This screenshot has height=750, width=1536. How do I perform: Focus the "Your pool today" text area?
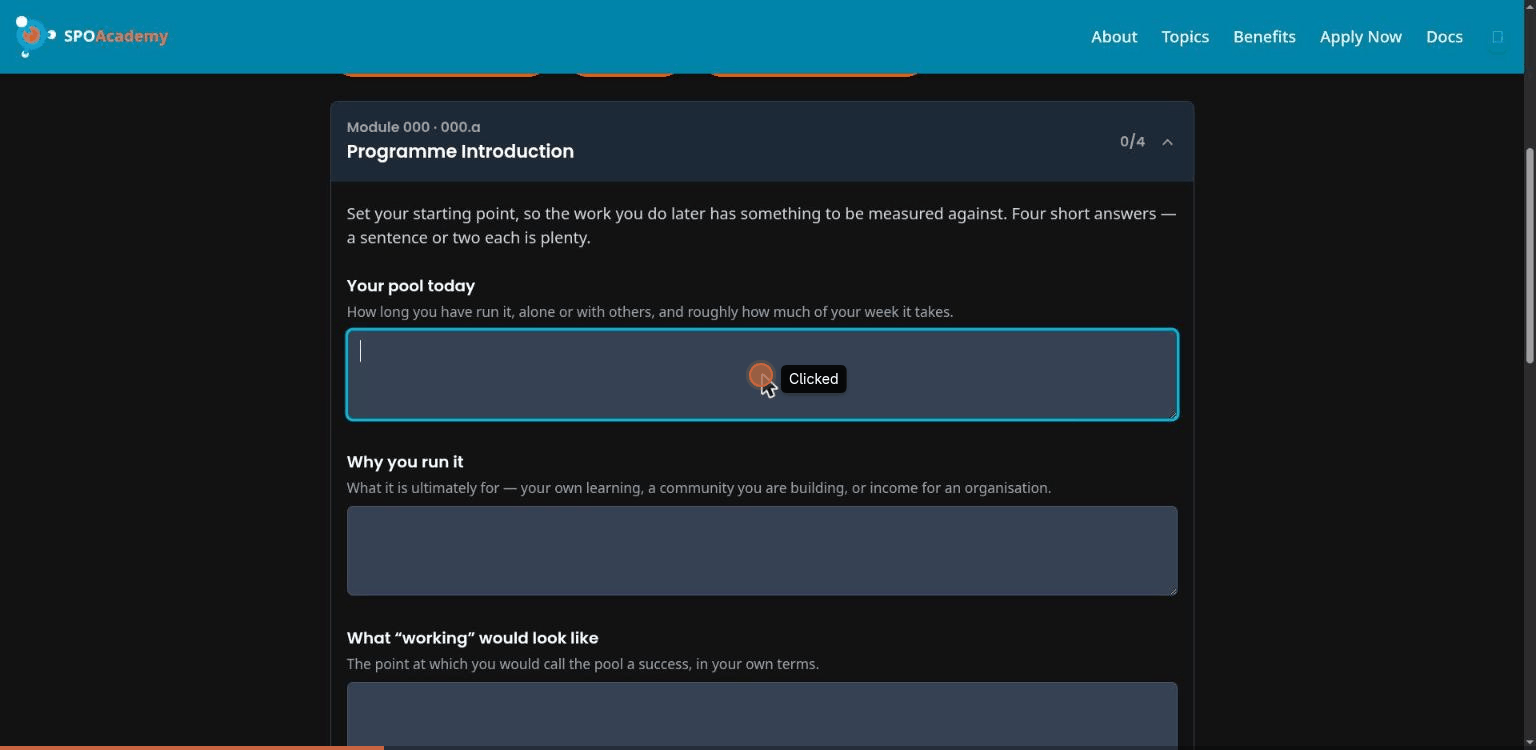[x=762, y=375]
